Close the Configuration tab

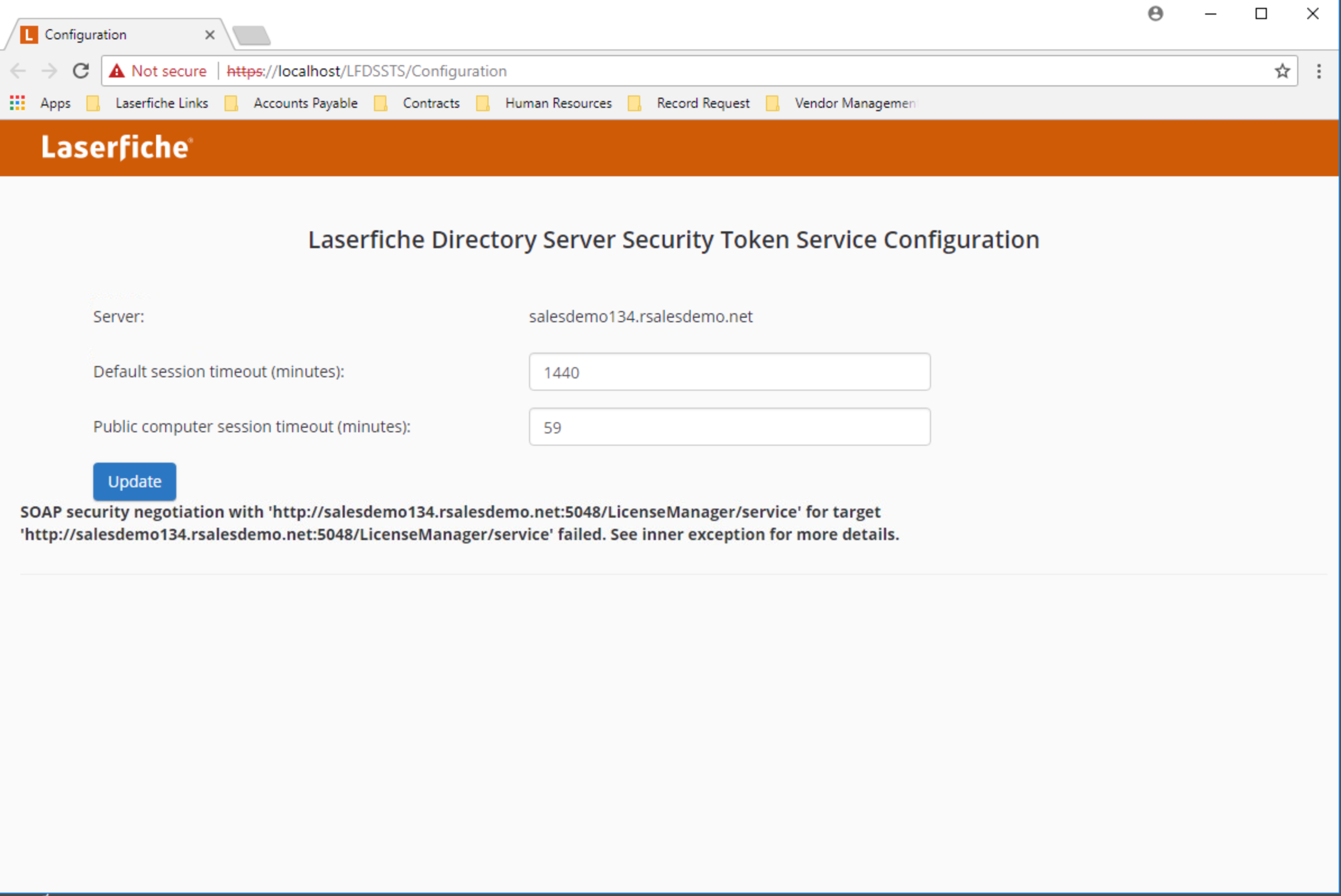pyautogui.click(x=210, y=35)
